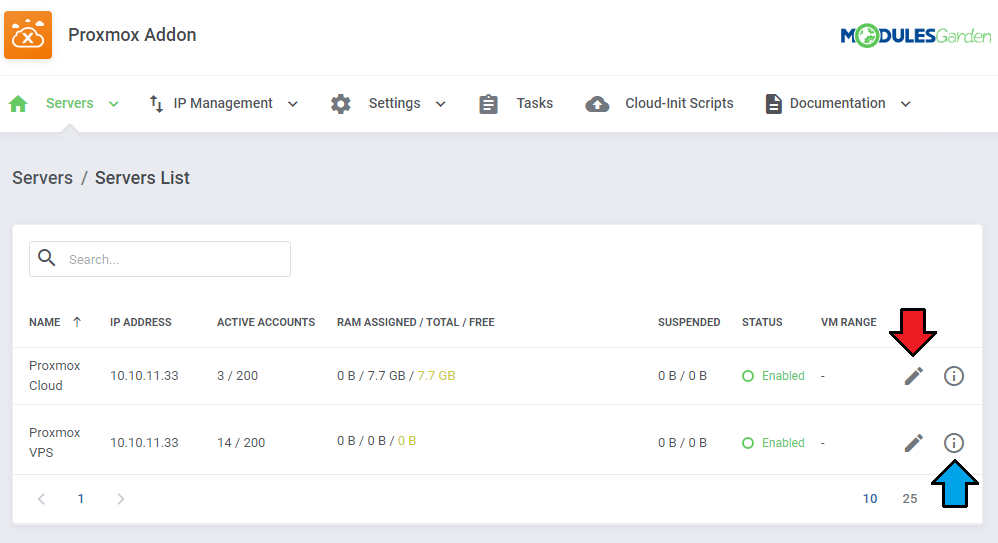Show info for Proxmox VPS server
Screen dimensions: 998x543
pyautogui.click(x=953, y=443)
